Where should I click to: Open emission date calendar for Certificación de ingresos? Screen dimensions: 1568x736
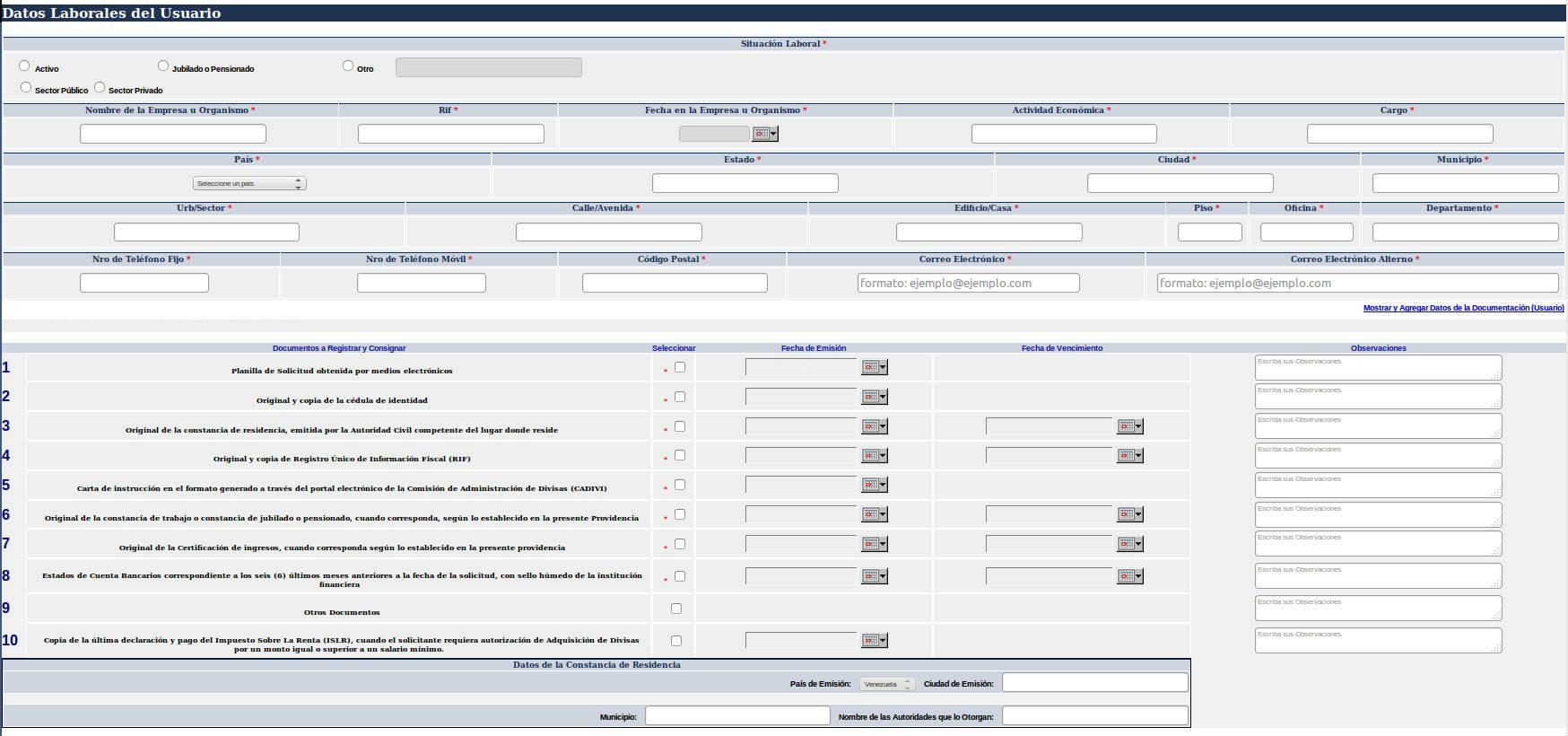[x=875, y=544]
